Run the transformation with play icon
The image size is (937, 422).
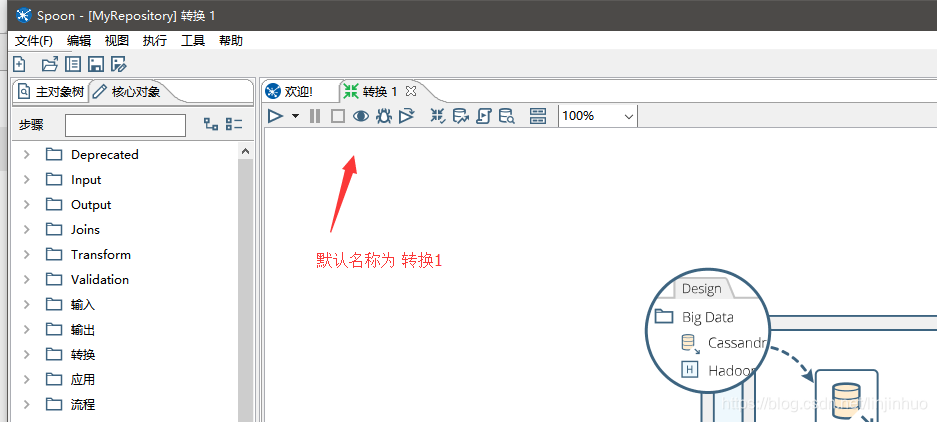[275, 116]
